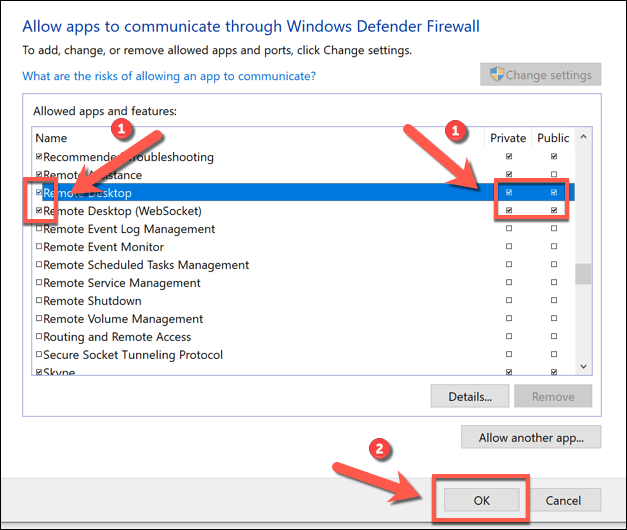Image resolution: width=627 pixels, height=530 pixels.
Task: Click the Private column header
Action: (507, 138)
